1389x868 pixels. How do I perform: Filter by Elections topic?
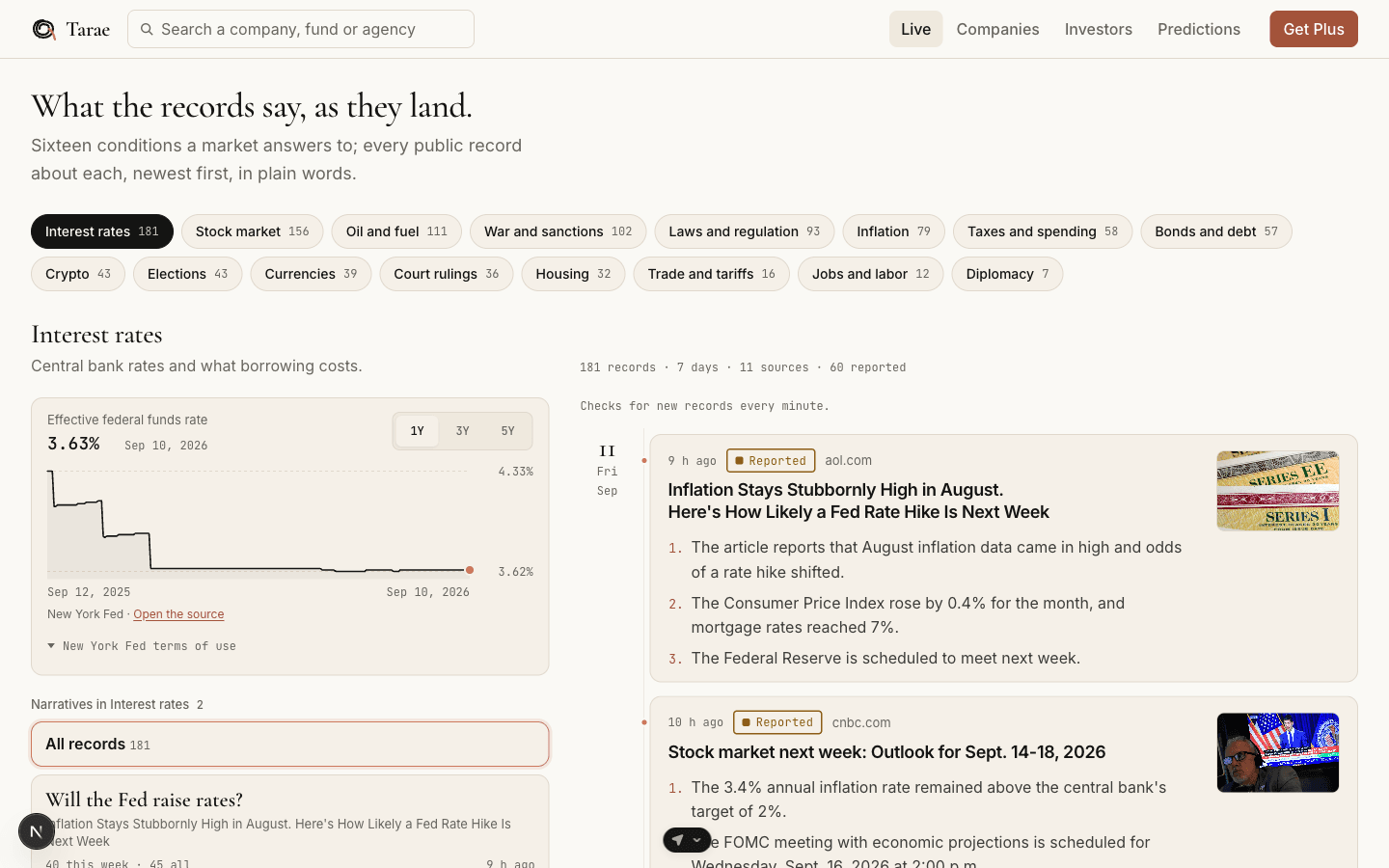coord(188,274)
